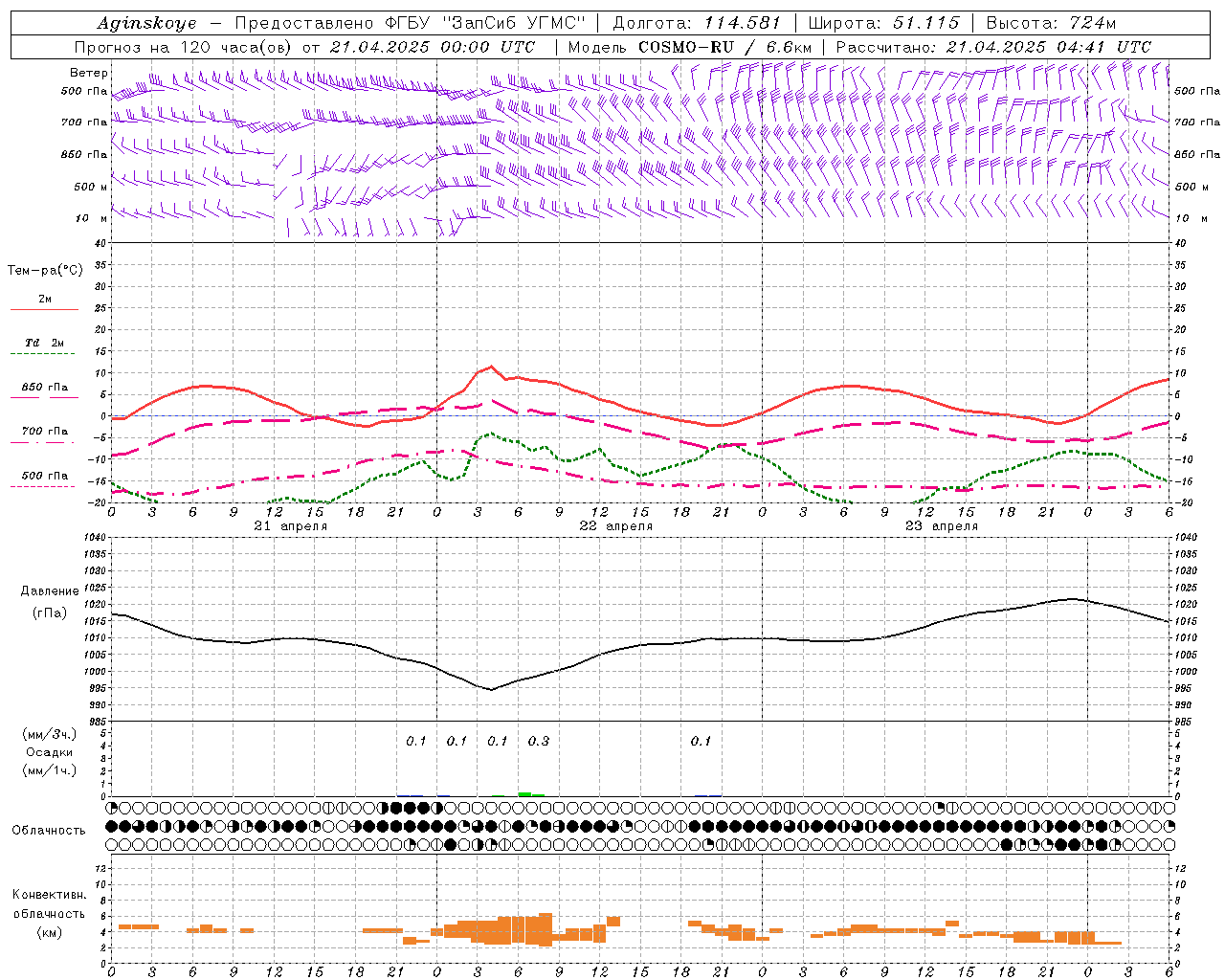Click the "Td 2м" dew point legend entry
The image size is (1225, 980).
coord(44,343)
